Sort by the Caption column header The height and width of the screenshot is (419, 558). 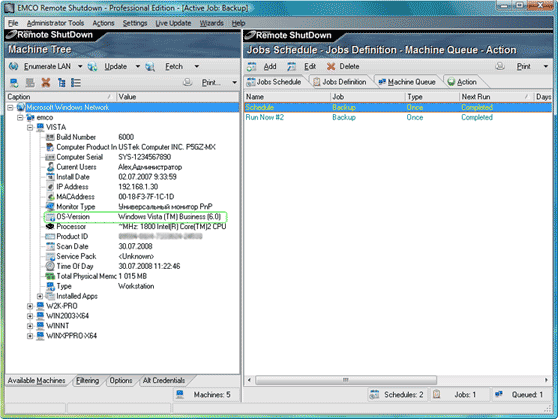61,97
